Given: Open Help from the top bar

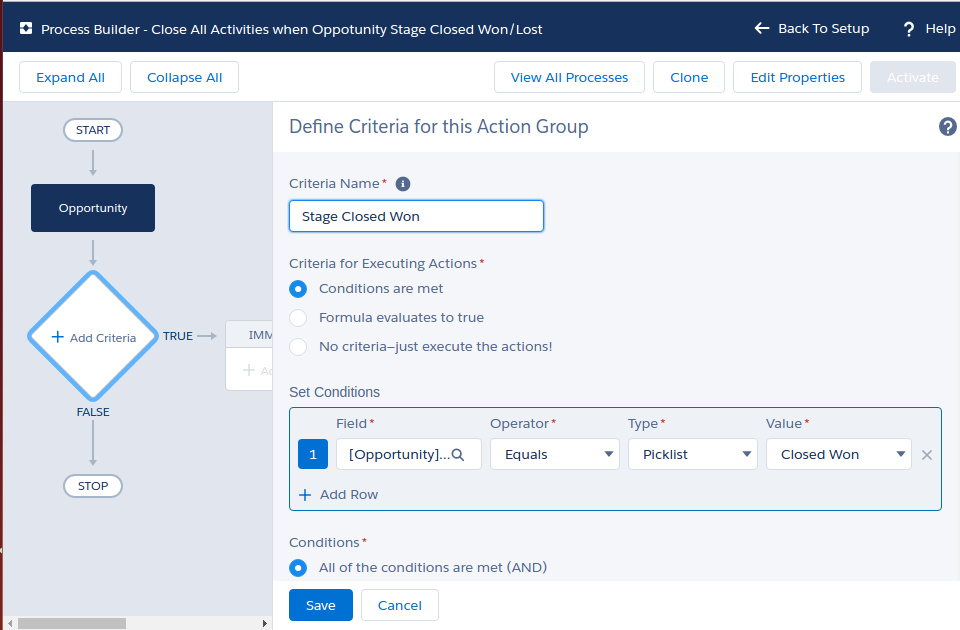Looking at the screenshot, I should [x=929, y=29].
